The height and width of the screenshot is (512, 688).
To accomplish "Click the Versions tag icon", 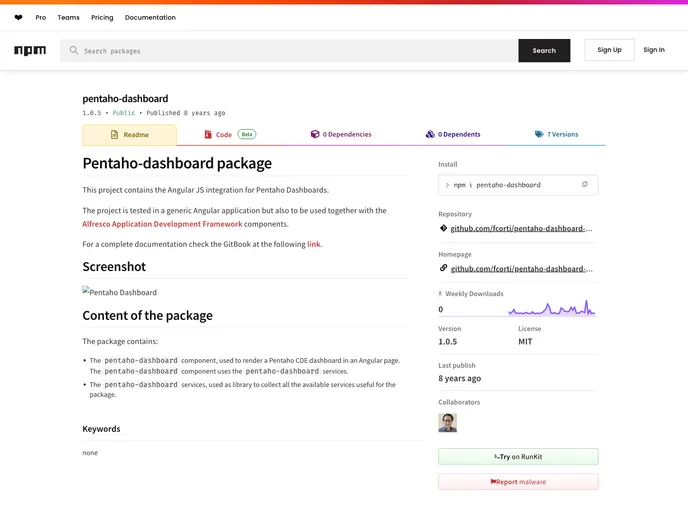I will [x=539, y=134].
